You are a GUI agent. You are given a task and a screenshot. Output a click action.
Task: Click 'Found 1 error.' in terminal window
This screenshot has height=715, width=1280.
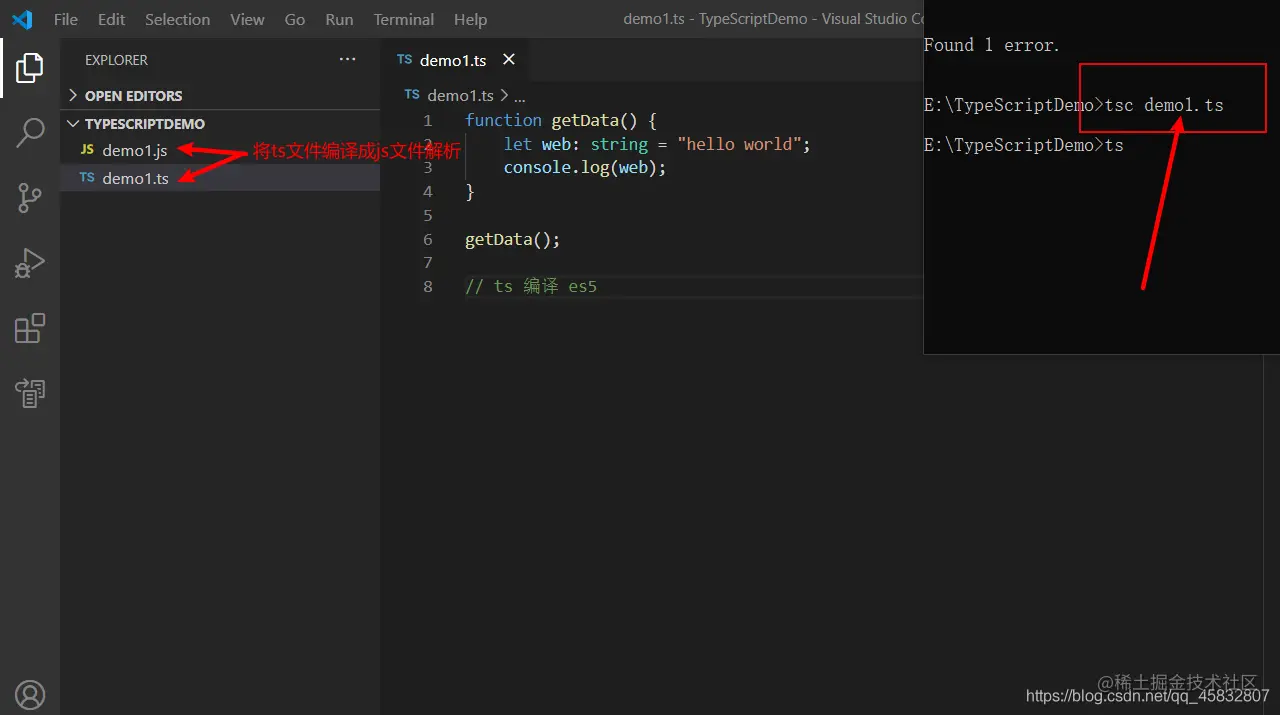tap(991, 45)
